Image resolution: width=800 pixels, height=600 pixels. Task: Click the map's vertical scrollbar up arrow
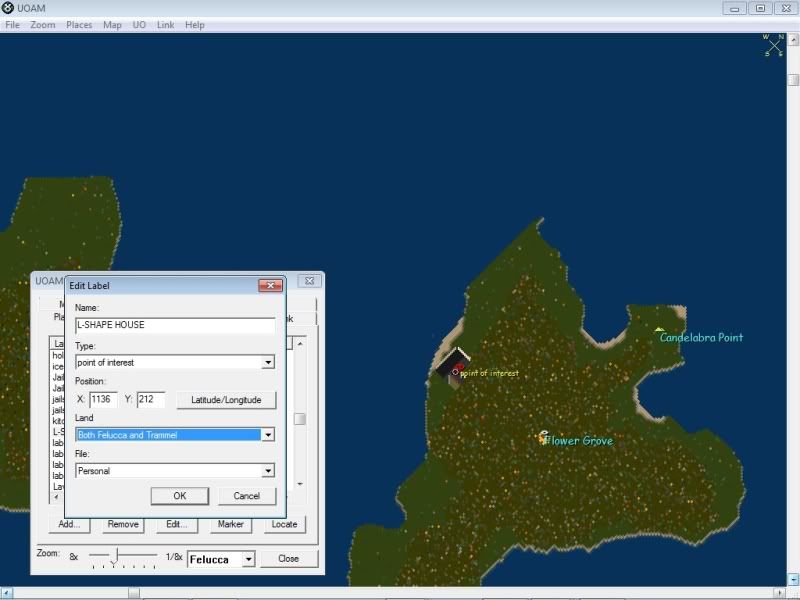(x=793, y=39)
